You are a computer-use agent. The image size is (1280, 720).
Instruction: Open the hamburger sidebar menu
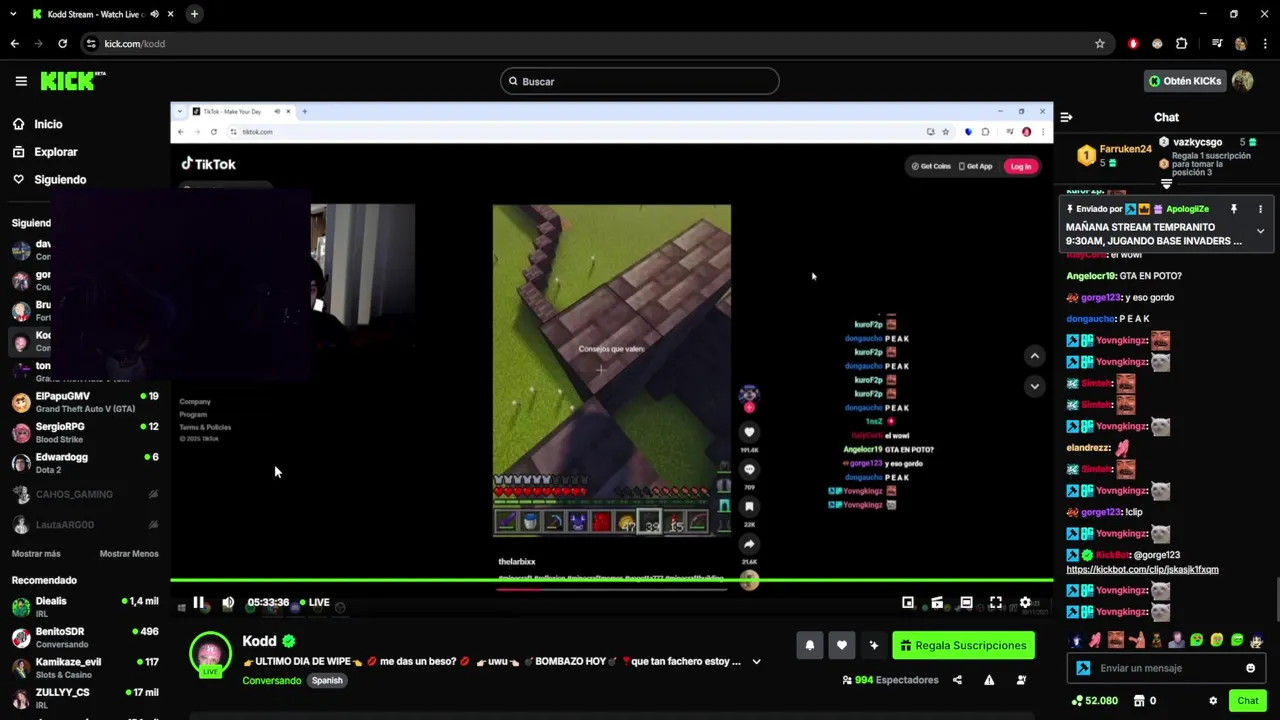pyautogui.click(x=21, y=81)
